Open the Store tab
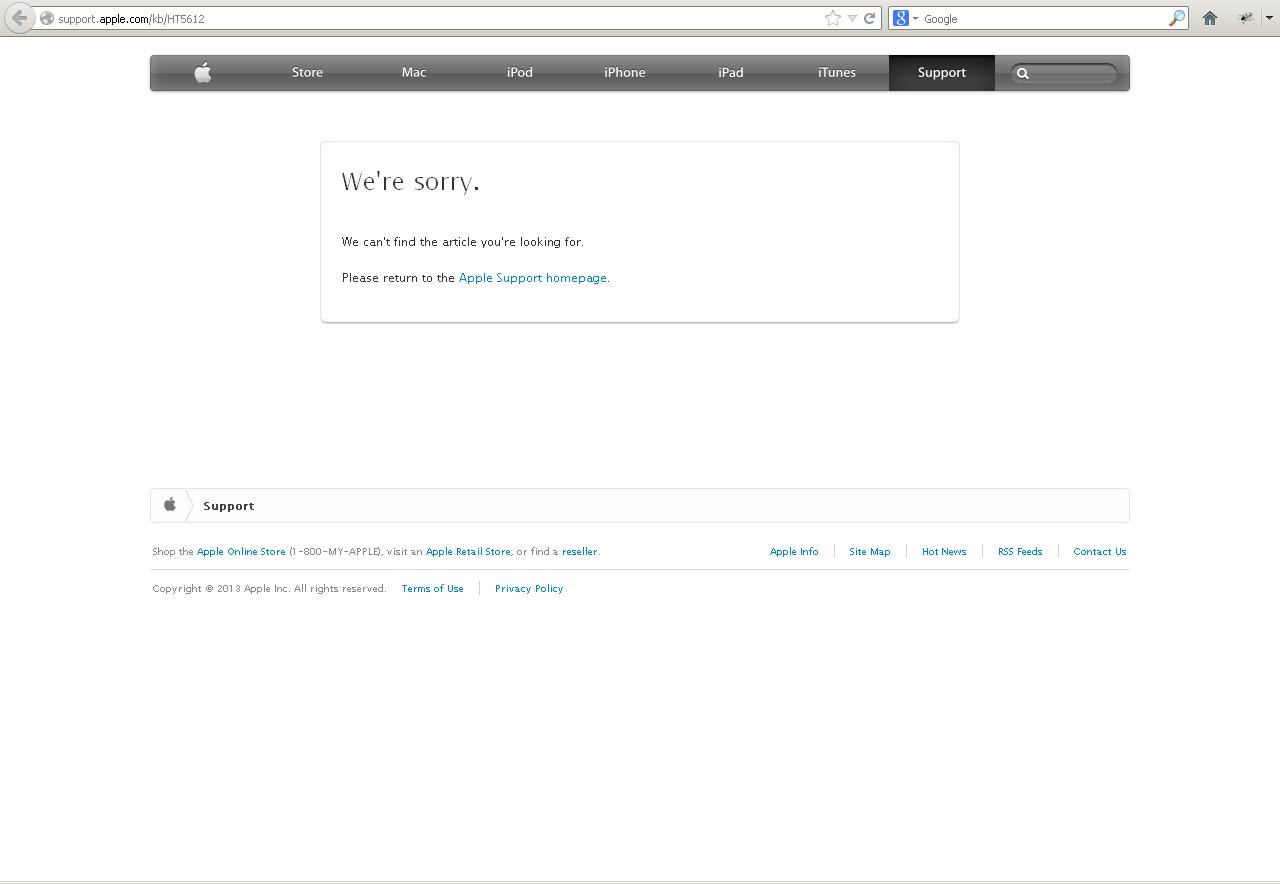 (x=307, y=72)
